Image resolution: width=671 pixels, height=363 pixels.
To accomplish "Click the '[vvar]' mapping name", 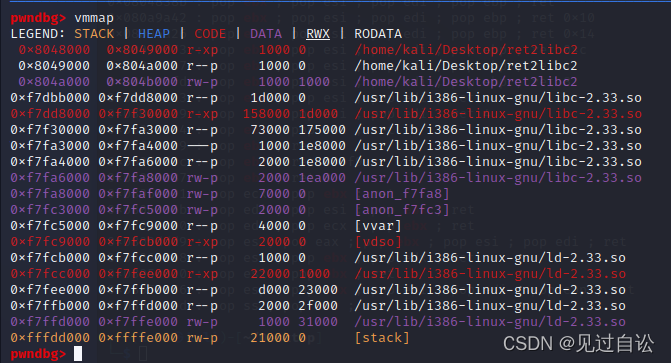I will click(x=378, y=226).
